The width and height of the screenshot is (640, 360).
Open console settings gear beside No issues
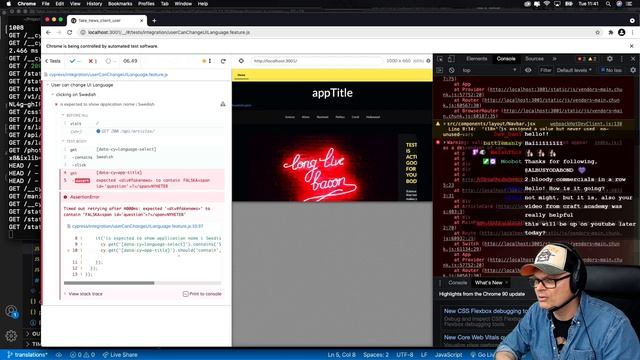click(633, 70)
